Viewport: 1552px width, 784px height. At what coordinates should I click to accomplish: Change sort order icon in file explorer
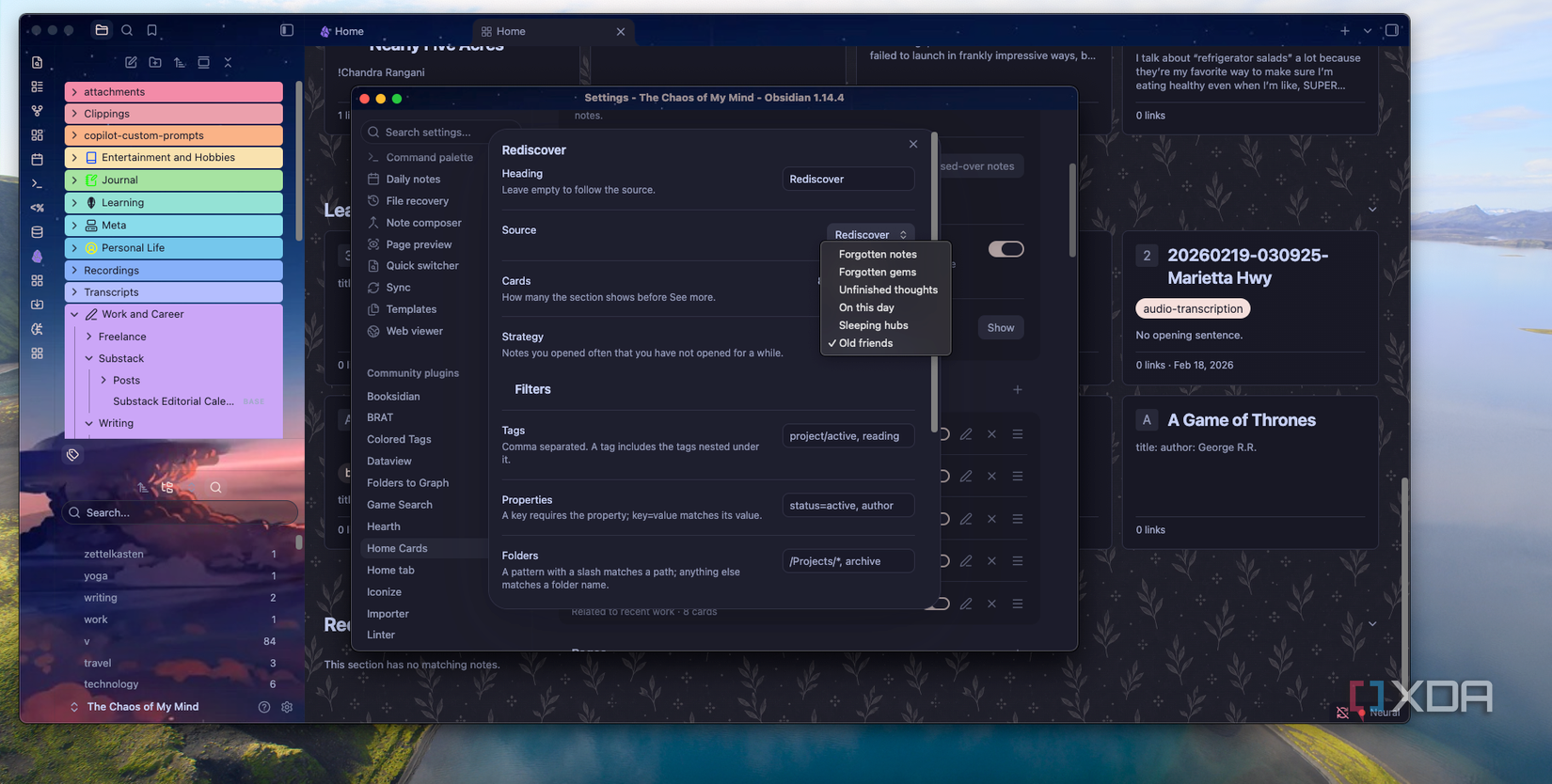(180, 62)
